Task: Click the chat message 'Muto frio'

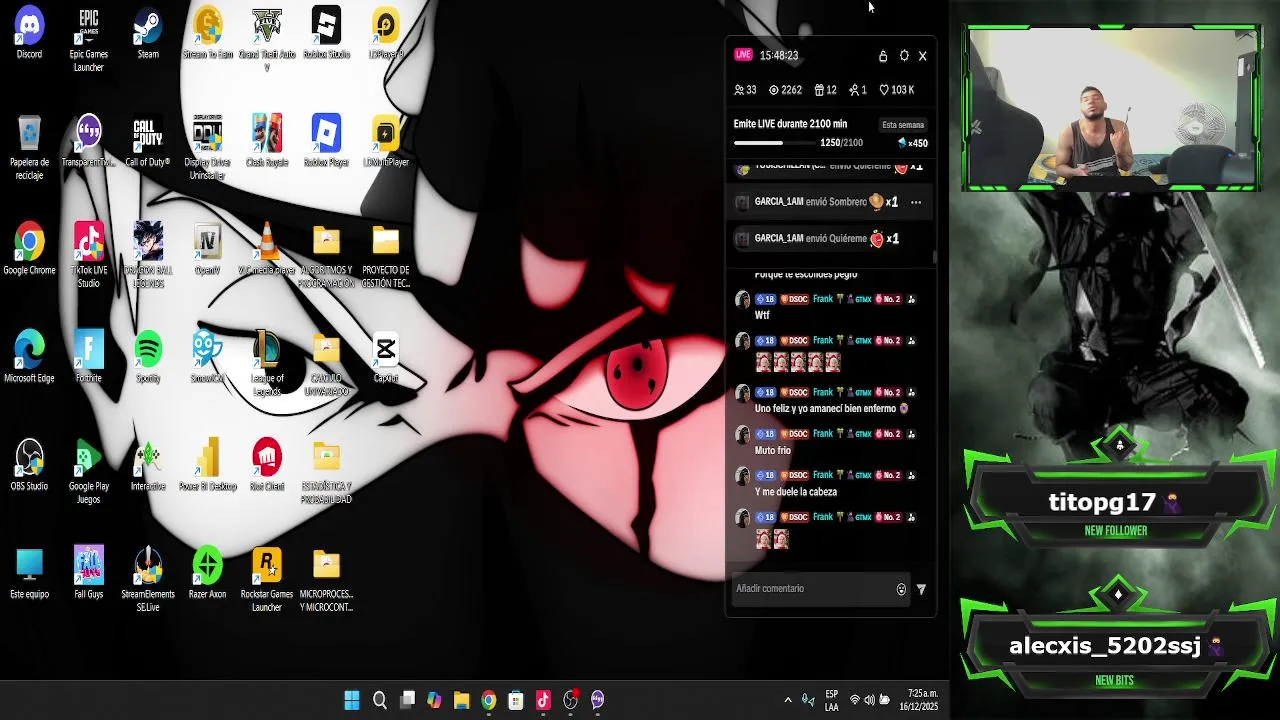Action: pyautogui.click(x=773, y=451)
